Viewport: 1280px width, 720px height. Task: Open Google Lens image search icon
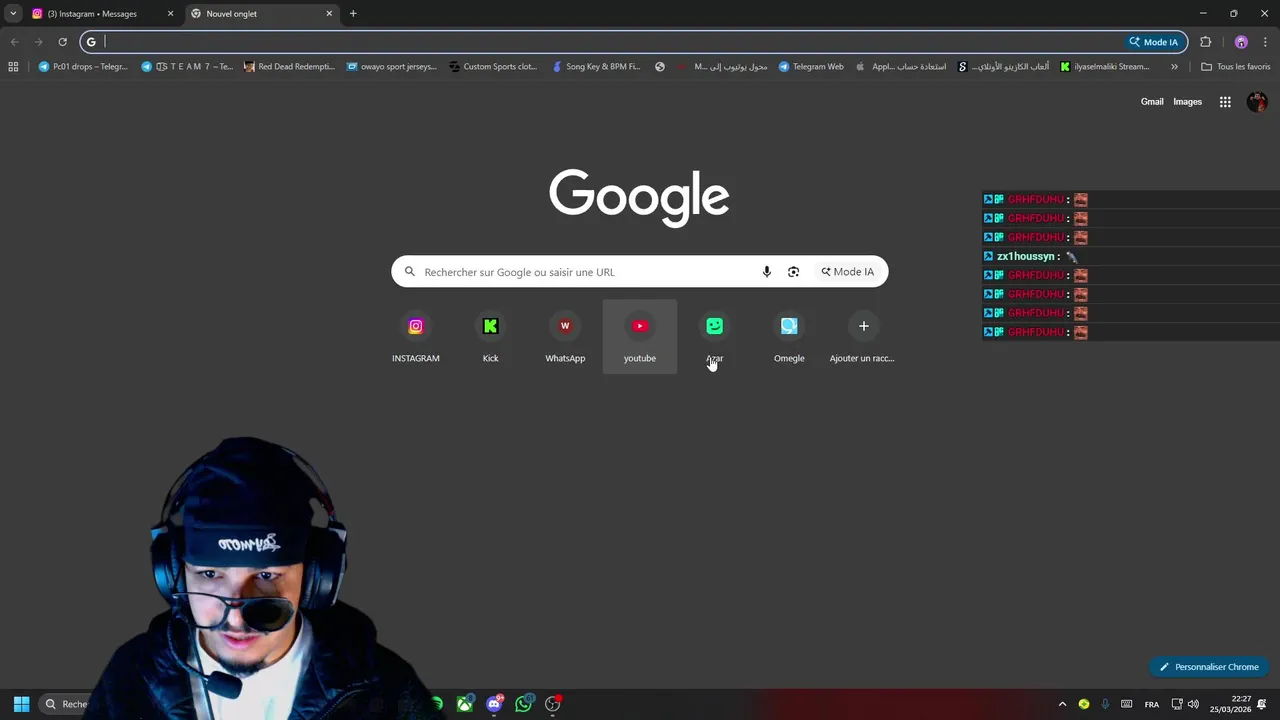(x=793, y=272)
